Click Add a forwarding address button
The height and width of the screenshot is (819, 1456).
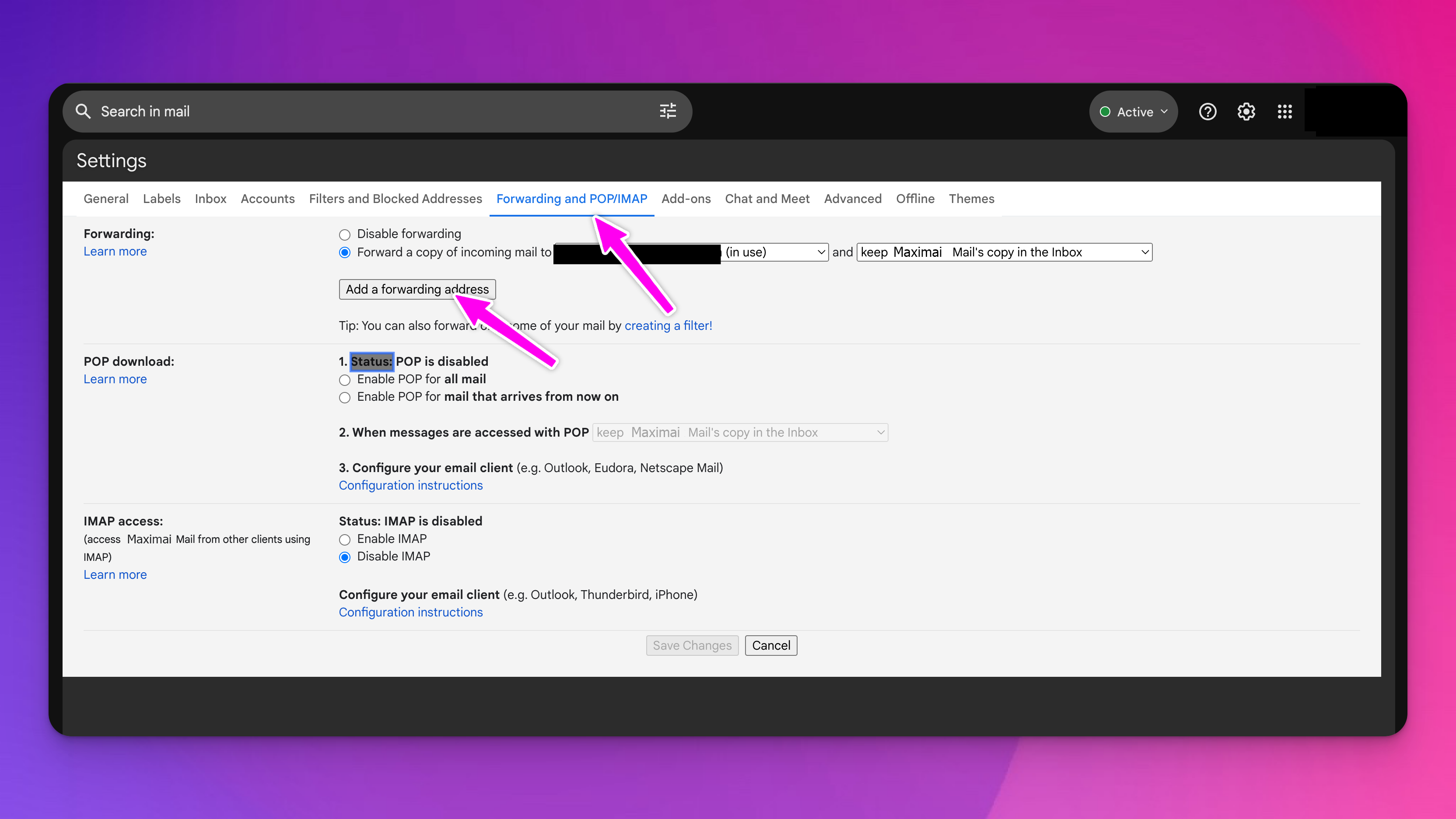[417, 289]
